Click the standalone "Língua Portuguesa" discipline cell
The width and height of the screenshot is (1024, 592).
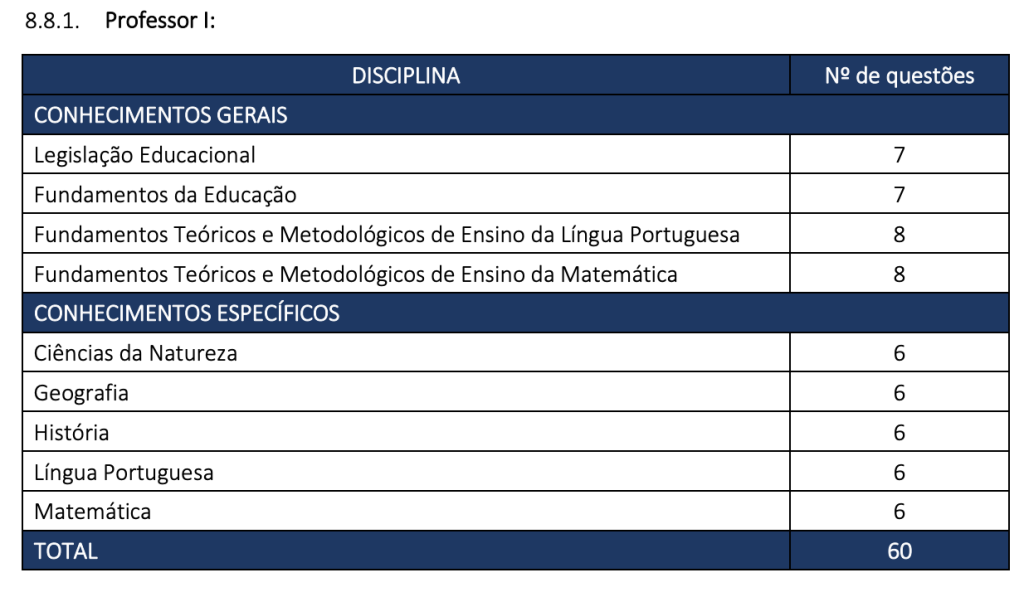click(123, 472)
